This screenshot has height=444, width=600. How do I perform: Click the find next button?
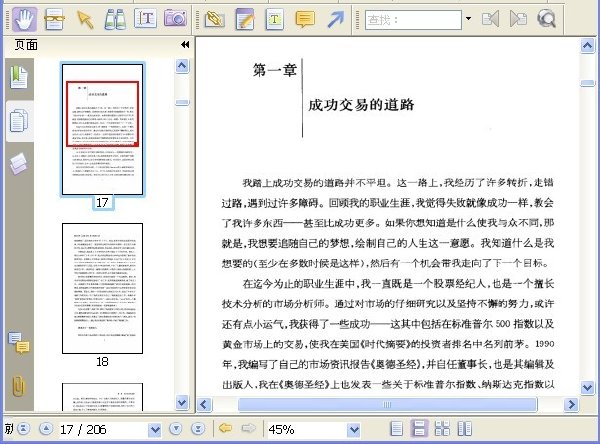point(518,19)
